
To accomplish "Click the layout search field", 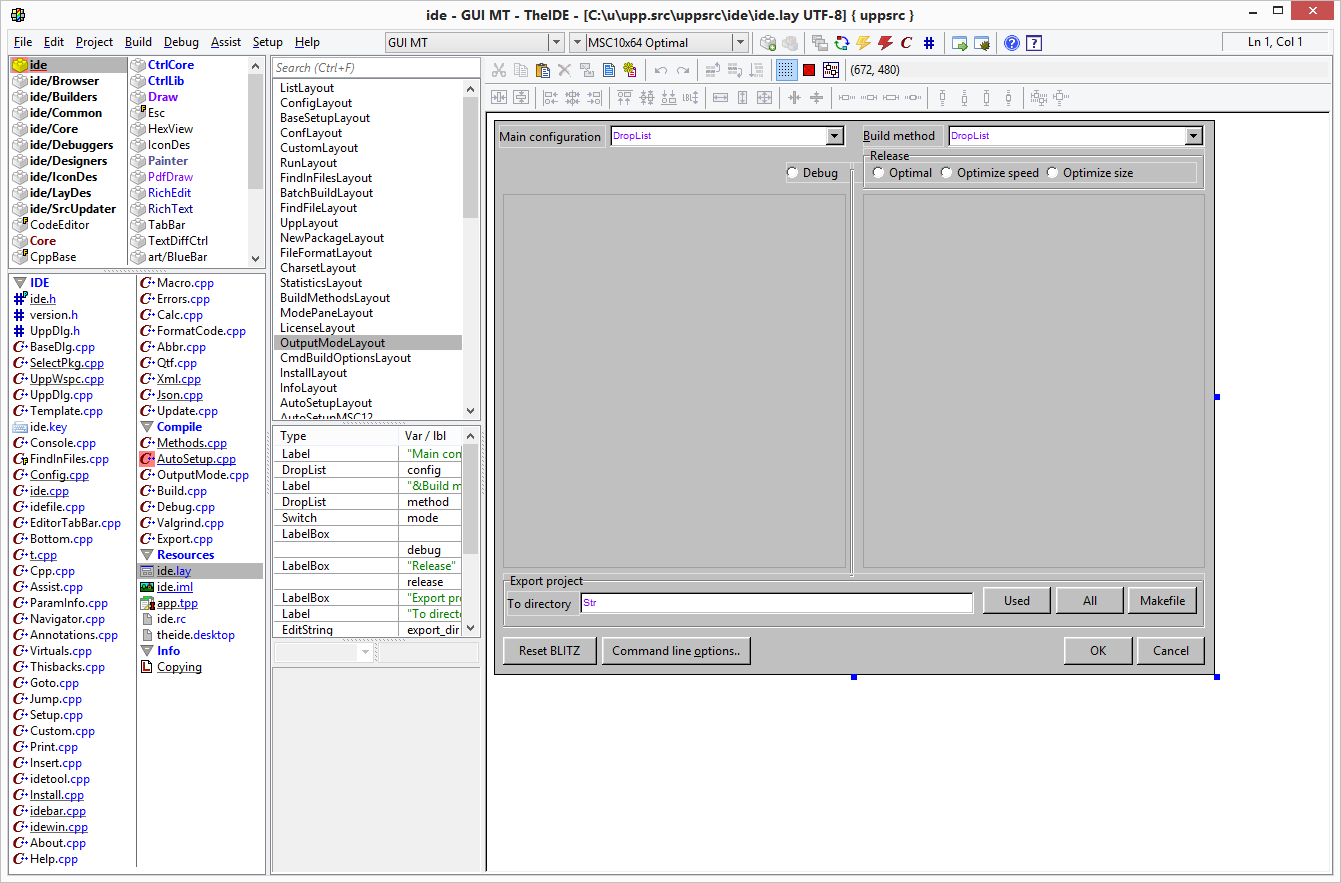I will pos(375,68).
